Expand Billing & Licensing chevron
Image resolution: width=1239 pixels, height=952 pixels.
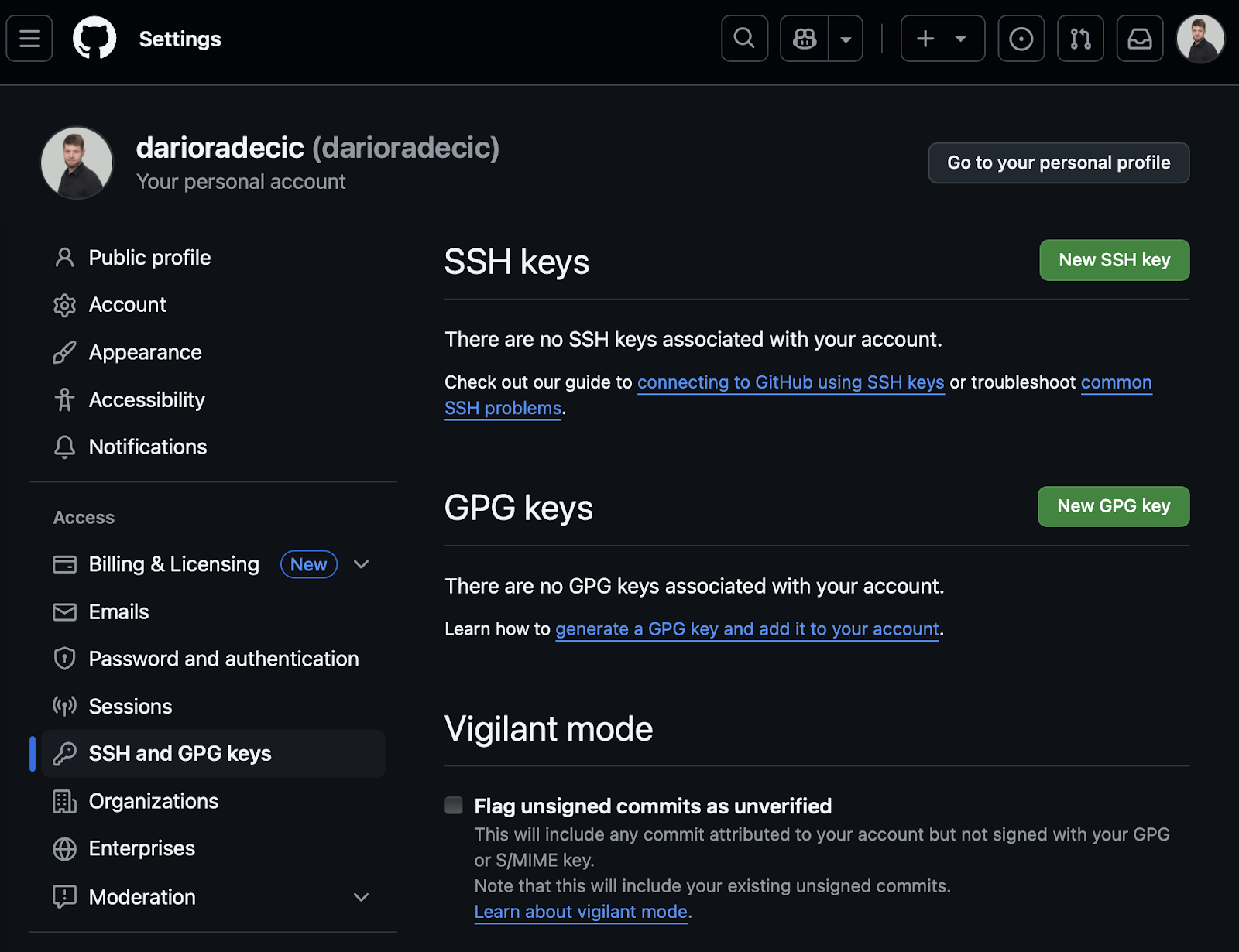(x=361, y=564)
